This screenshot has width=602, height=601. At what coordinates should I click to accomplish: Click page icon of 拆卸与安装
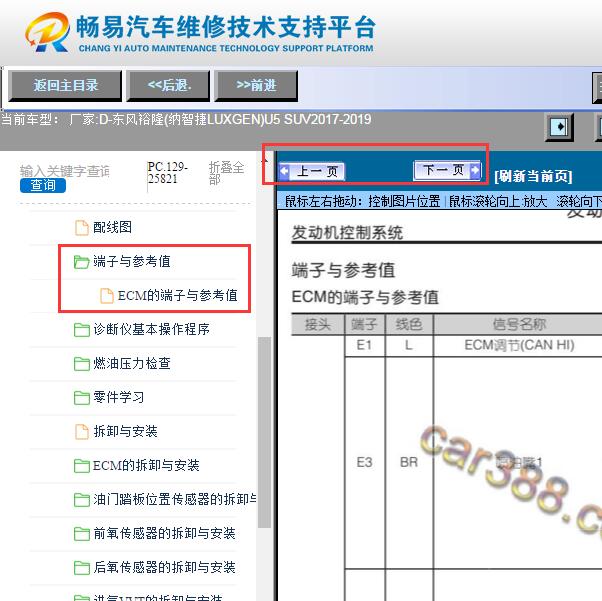[82, 432]
